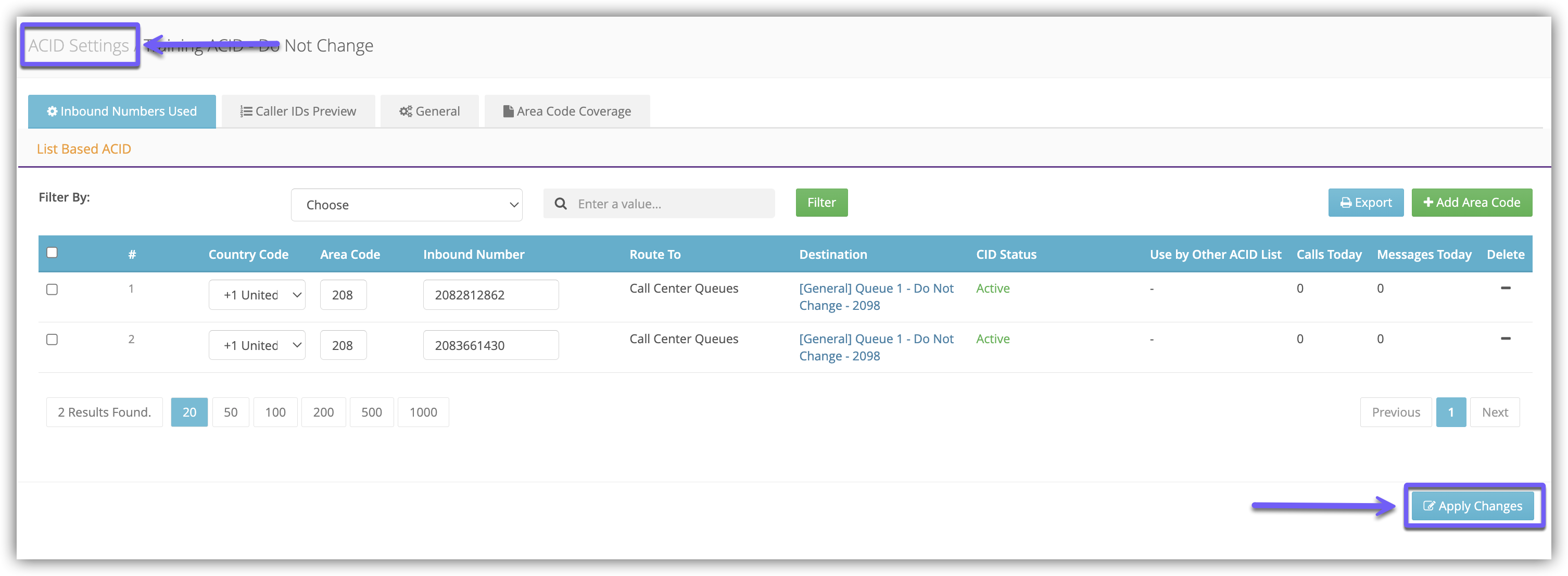This screenshot has width=1568, height=576.
Task: Open Inbound Numbers Used gear tab
Action: pos(122,111)
